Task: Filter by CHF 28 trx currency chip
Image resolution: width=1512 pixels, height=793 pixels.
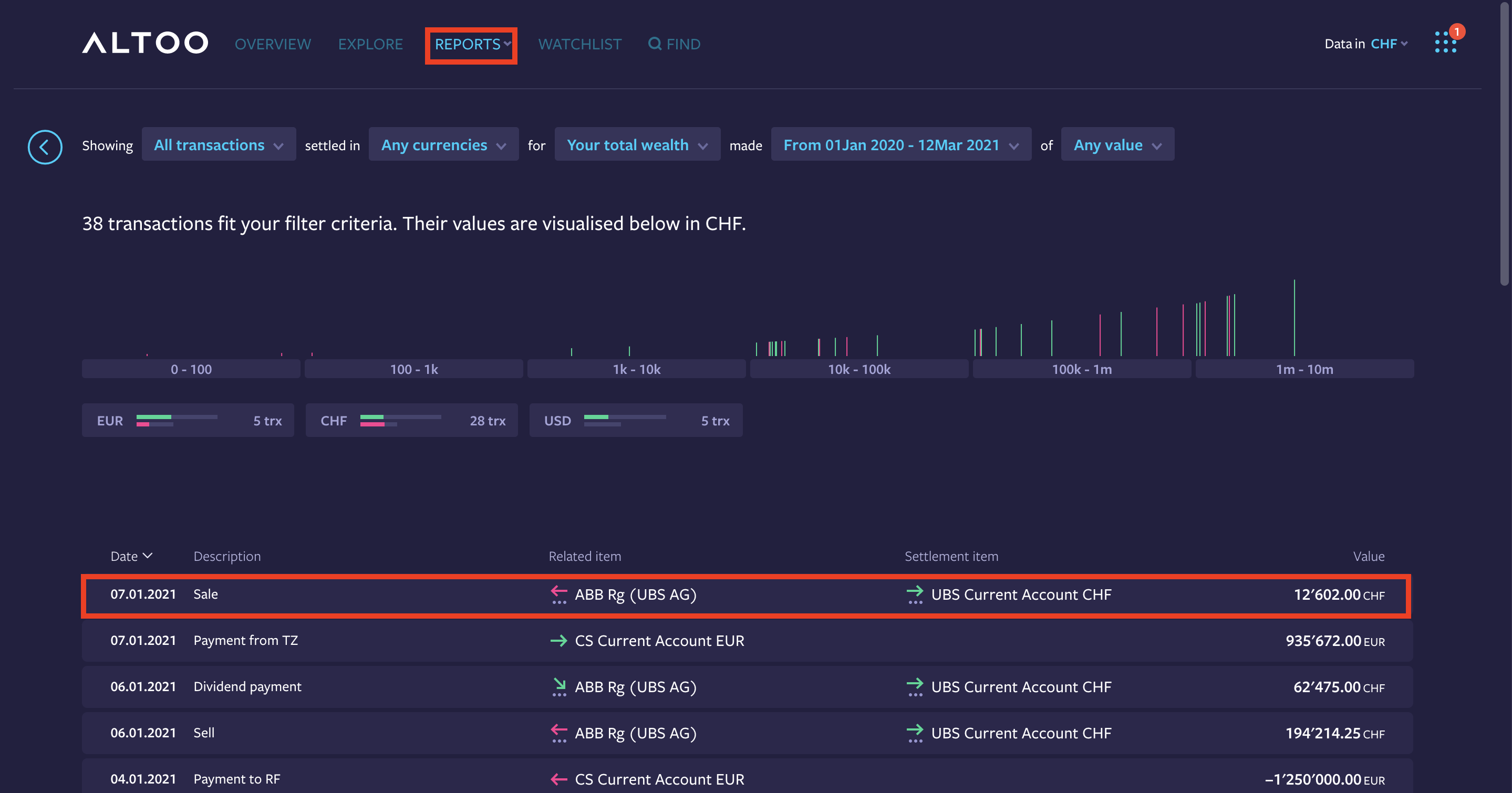Action: click(x=411, y=420)
